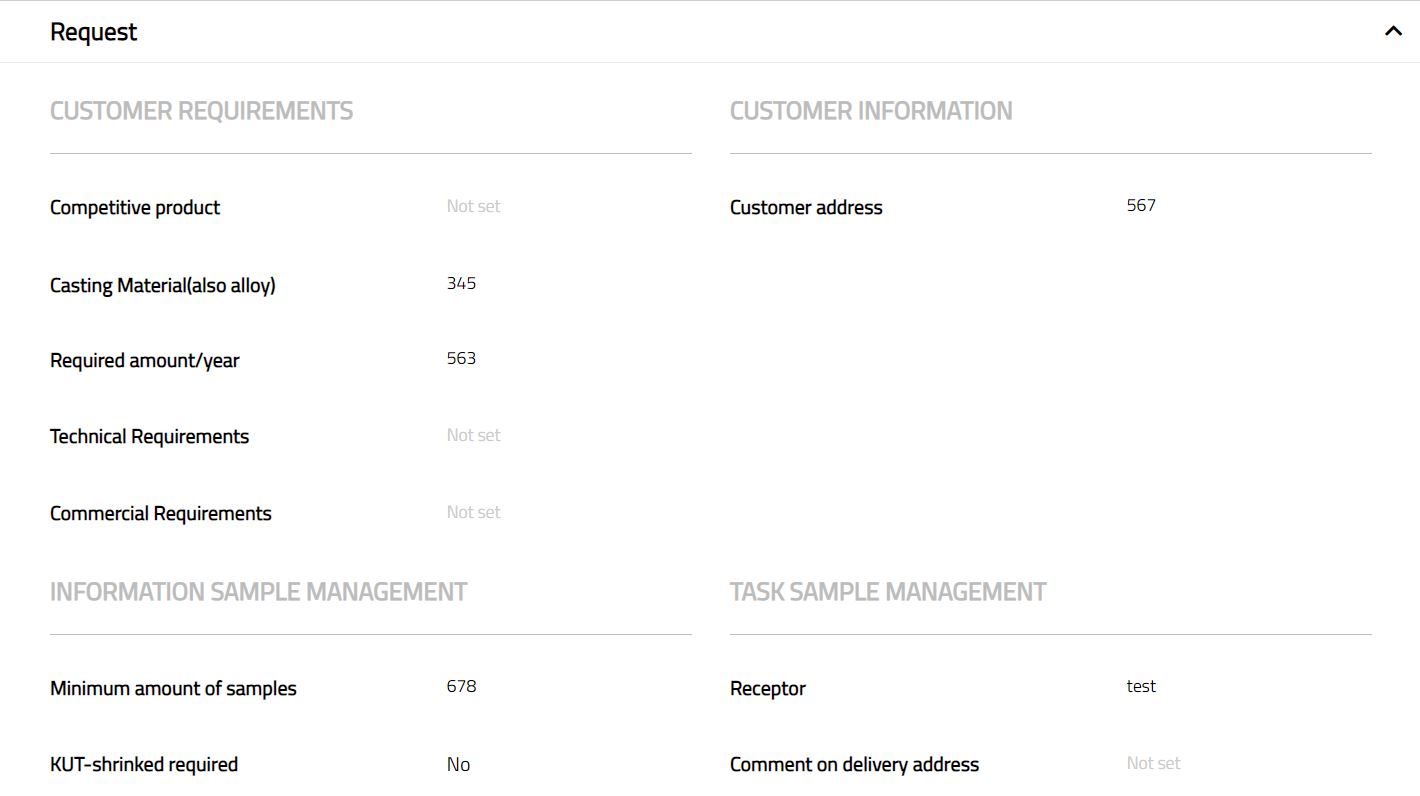Edit the Receptor value 'test'

point(1141,687)
